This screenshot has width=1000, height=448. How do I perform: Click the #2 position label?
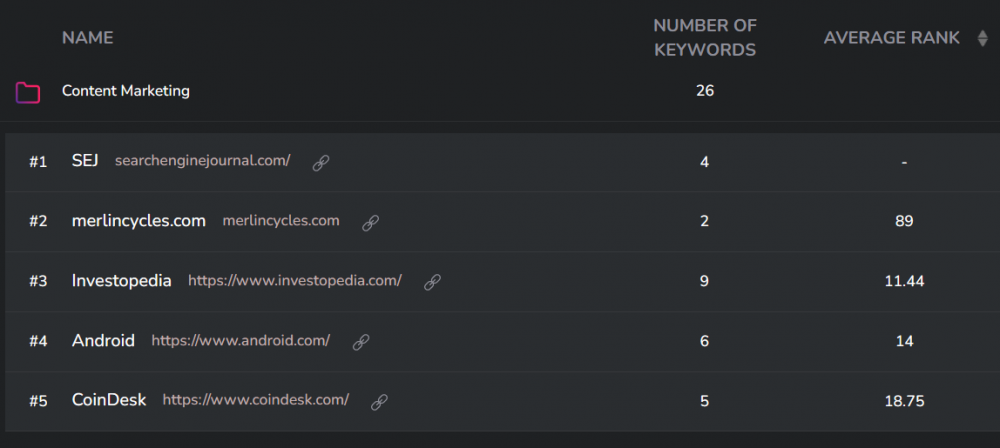click(38, 221)
